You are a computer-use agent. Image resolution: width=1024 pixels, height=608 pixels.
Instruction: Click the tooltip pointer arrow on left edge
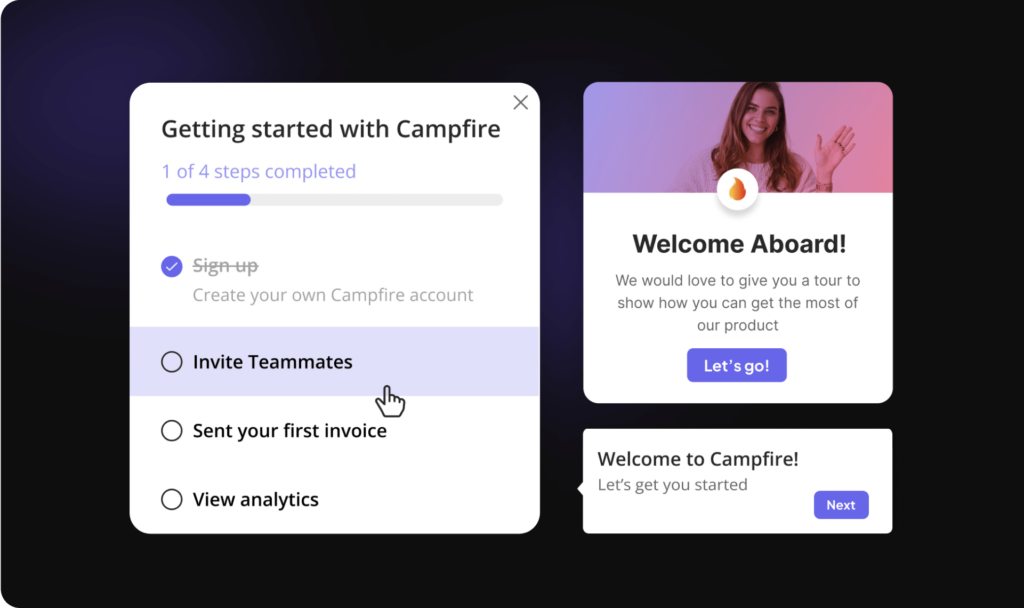point(580,488)
